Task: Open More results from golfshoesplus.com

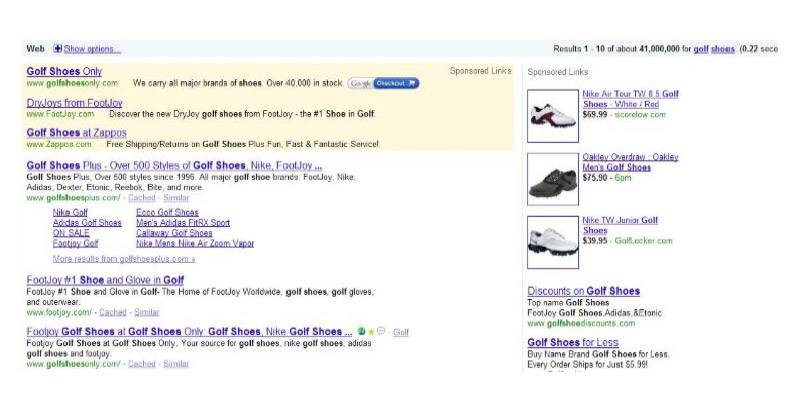Action: coord(124,259)
